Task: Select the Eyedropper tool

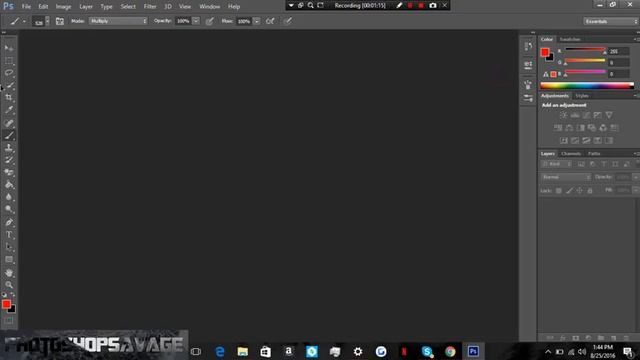Action: [9, 110]
